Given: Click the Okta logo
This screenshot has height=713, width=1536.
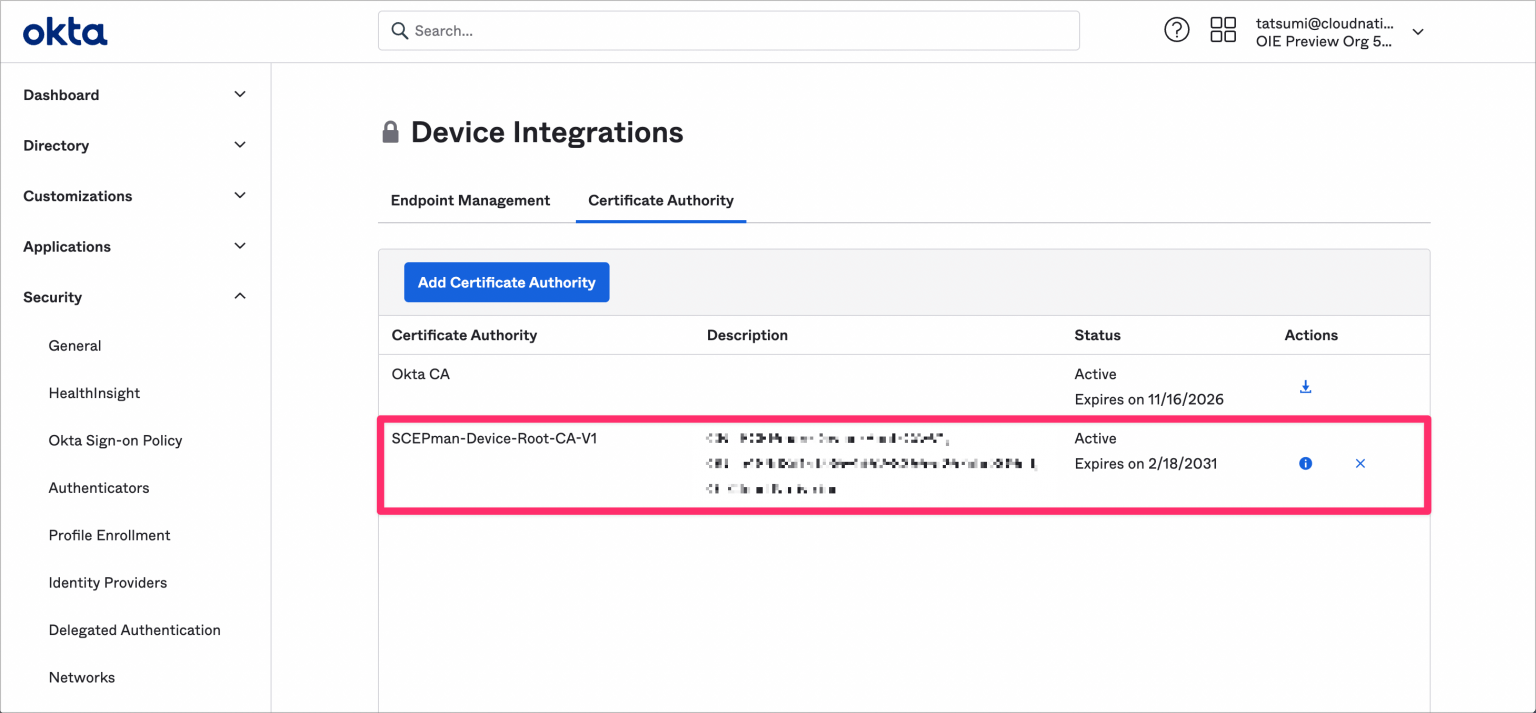Looking at the screenshot, I should pos(64,30).
